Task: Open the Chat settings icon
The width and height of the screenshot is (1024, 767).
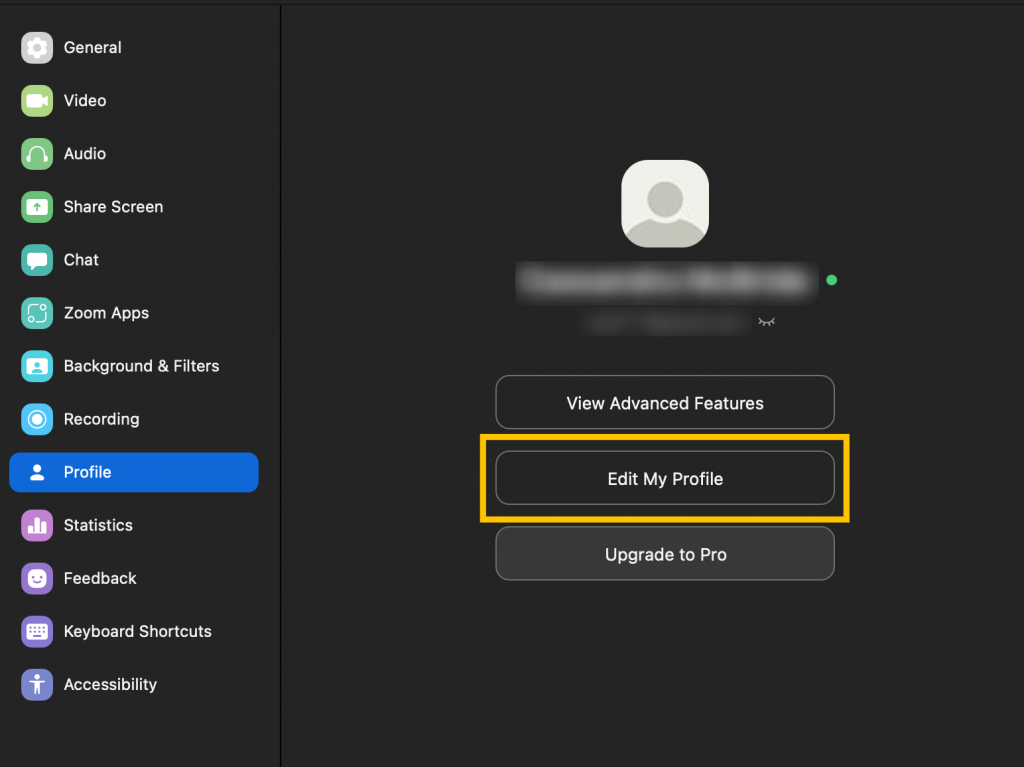Action: (x=36, y=259)
